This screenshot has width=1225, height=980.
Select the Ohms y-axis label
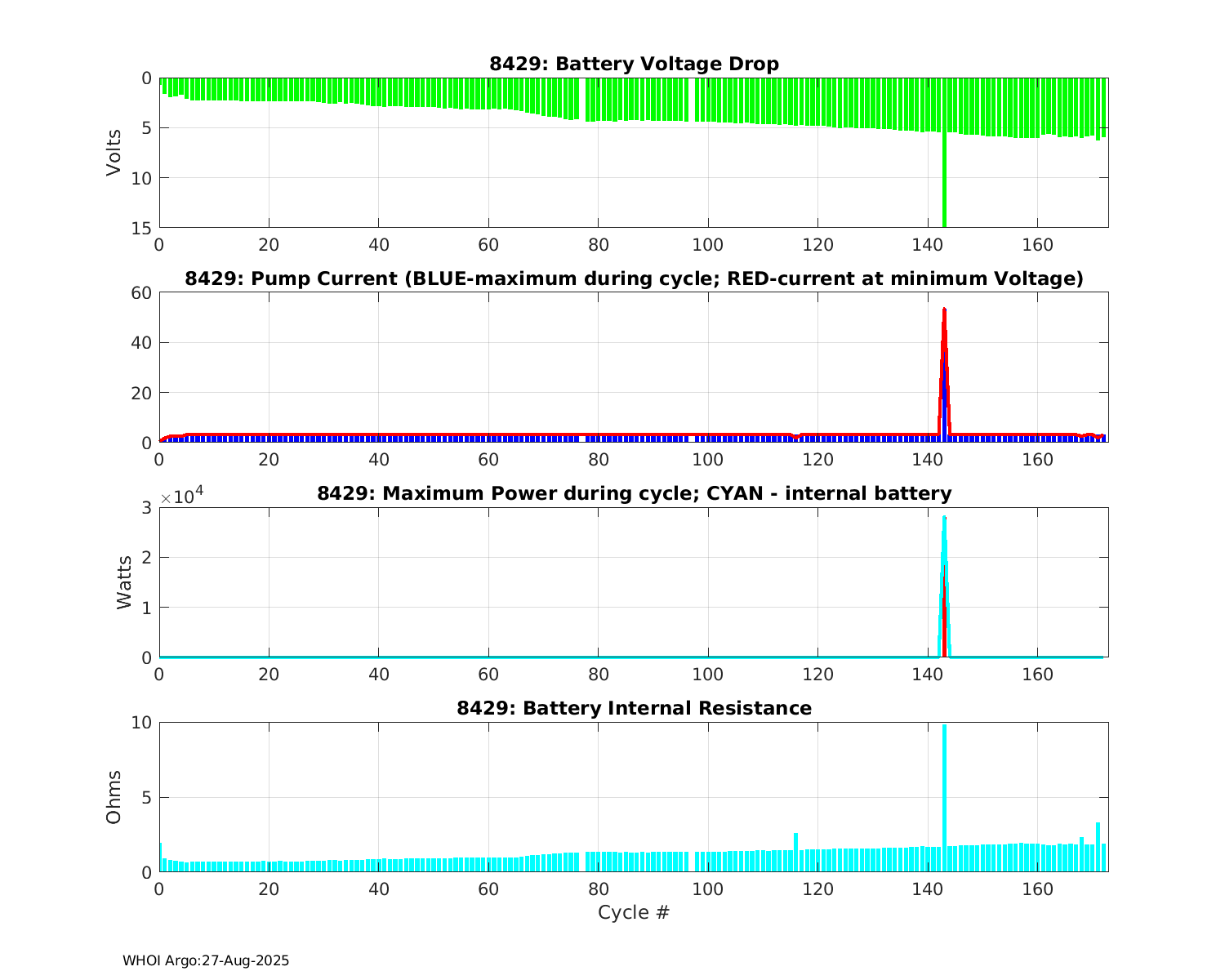pyautogui.click(x=114, y=796)
